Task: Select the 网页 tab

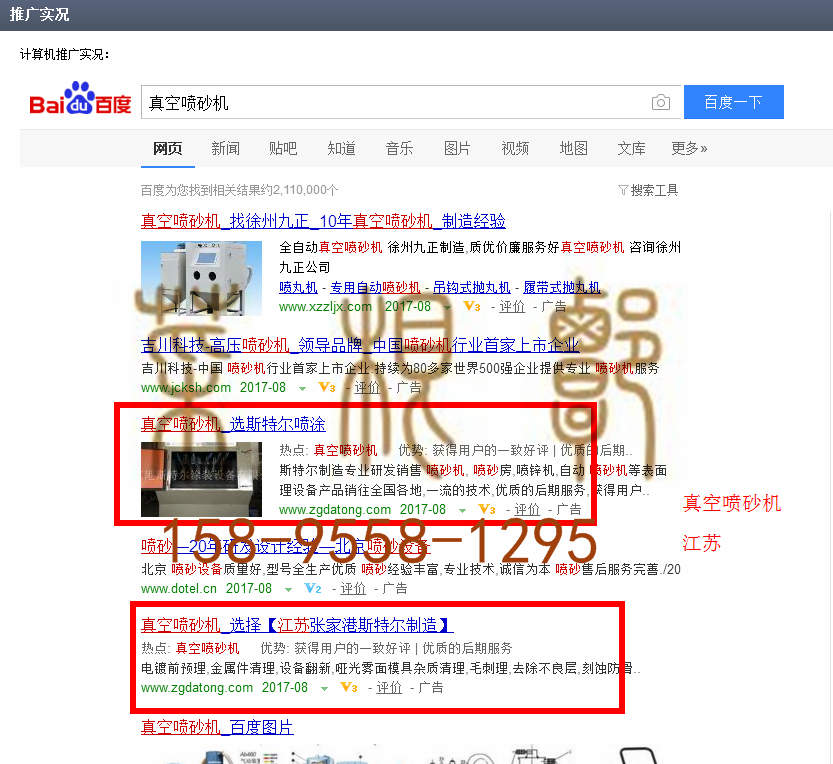Action: [167, 148]
